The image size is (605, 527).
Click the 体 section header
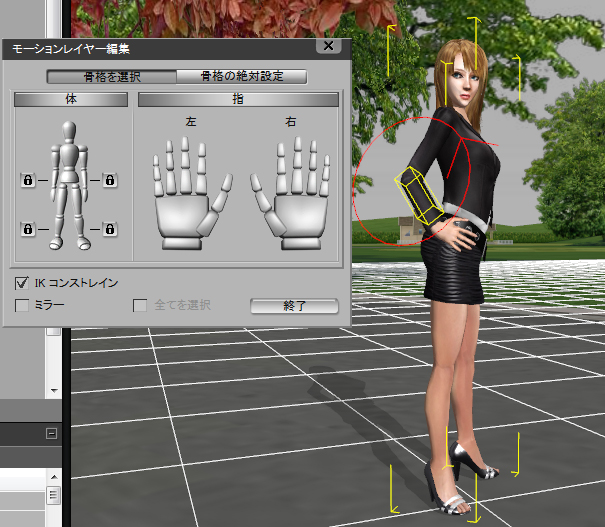(x=71, y=99)
